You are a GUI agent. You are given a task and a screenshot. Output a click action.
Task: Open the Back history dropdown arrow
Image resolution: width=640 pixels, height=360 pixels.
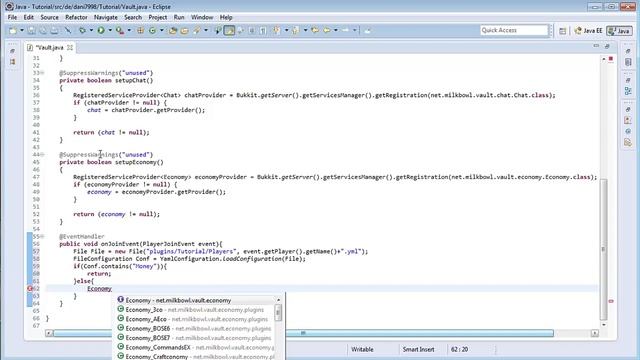(336, 31)
